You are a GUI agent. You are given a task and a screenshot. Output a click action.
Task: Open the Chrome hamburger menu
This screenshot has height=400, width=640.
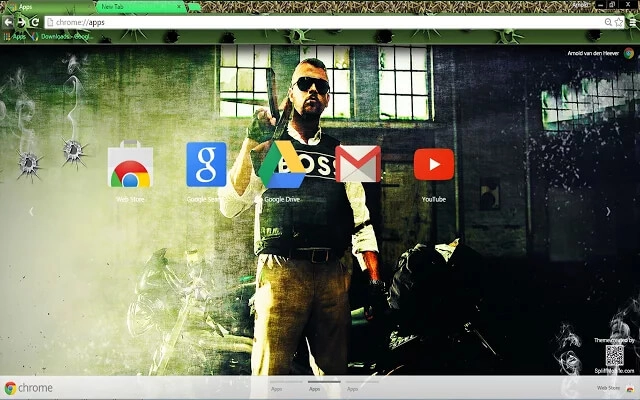coord(633,22)
